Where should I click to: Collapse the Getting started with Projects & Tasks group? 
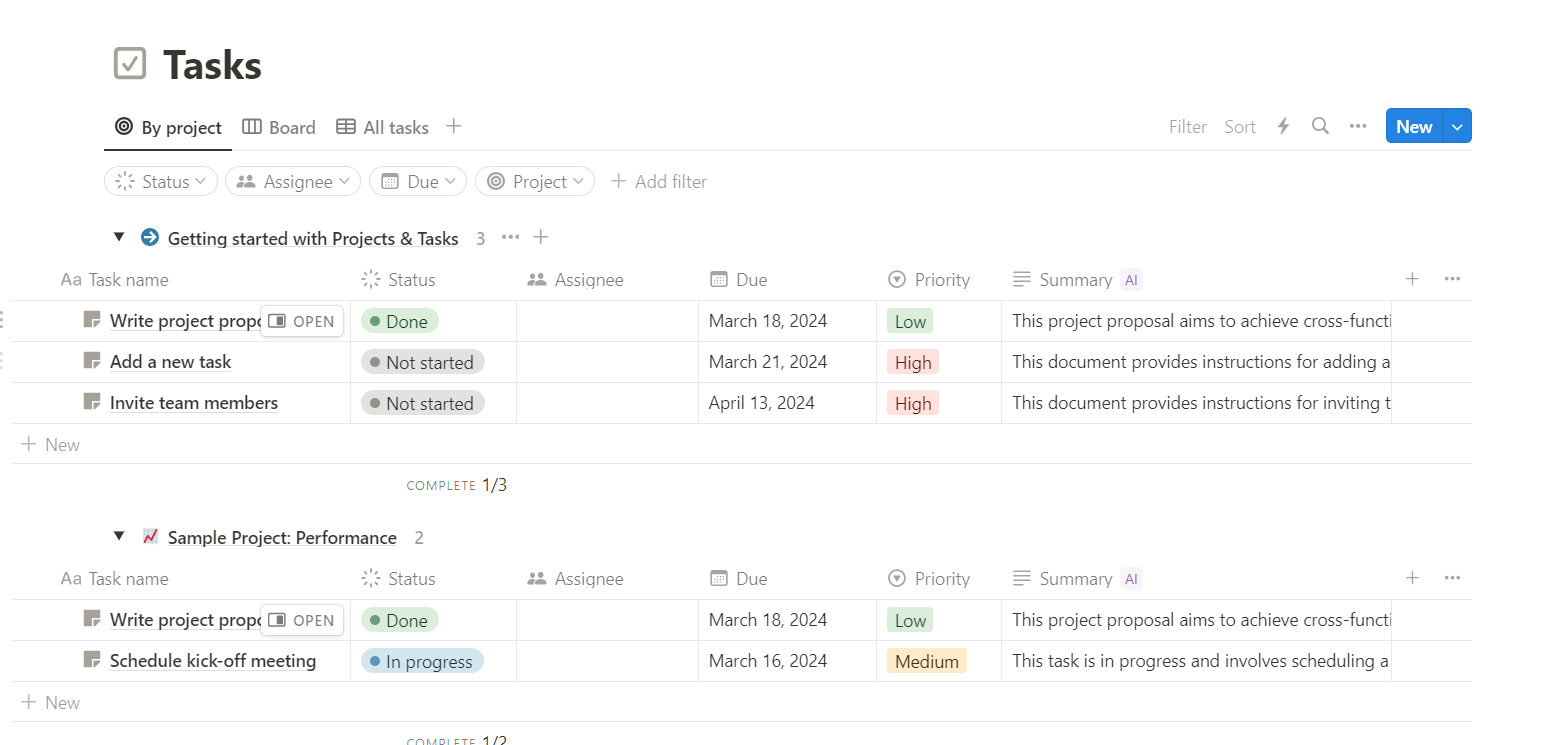point(119,237)
